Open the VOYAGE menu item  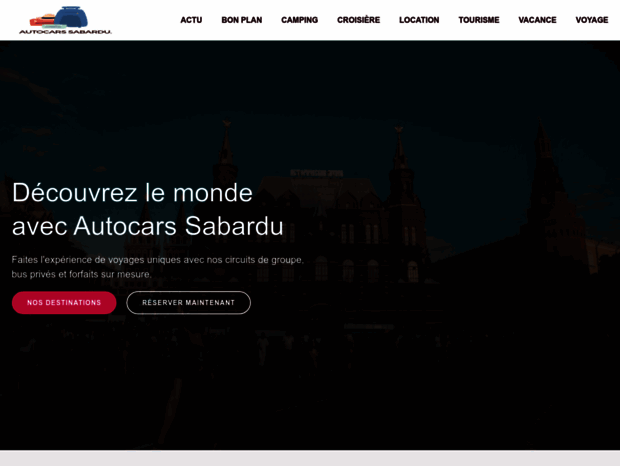click(x=592, y=20)
